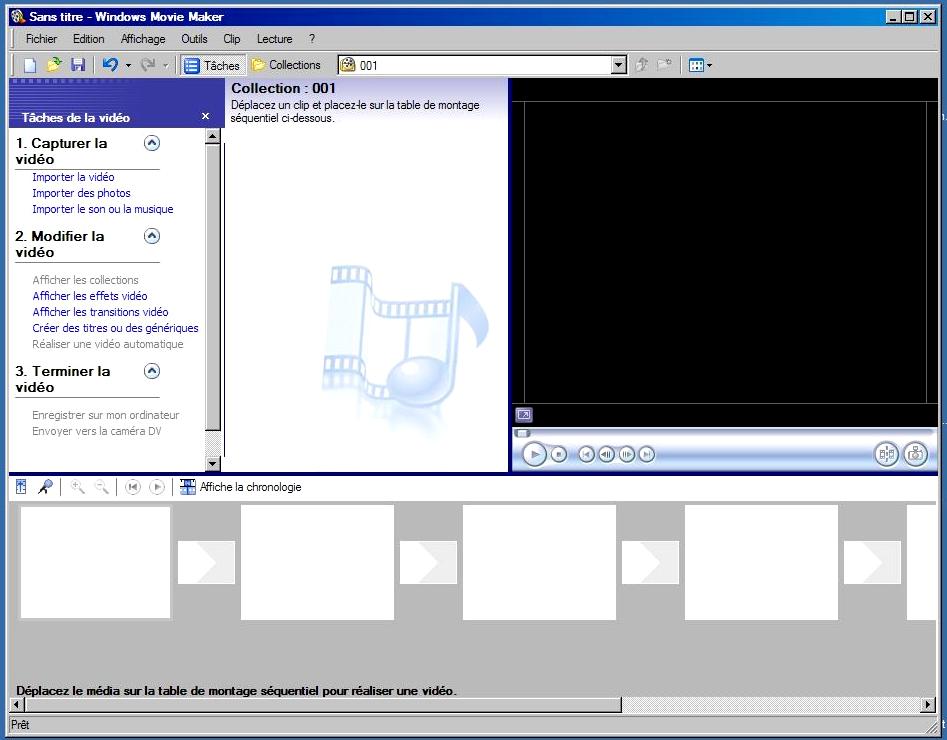Click the Forward (skip to end) preview button
The image size is (947, 740).
(x=647, y=454)
